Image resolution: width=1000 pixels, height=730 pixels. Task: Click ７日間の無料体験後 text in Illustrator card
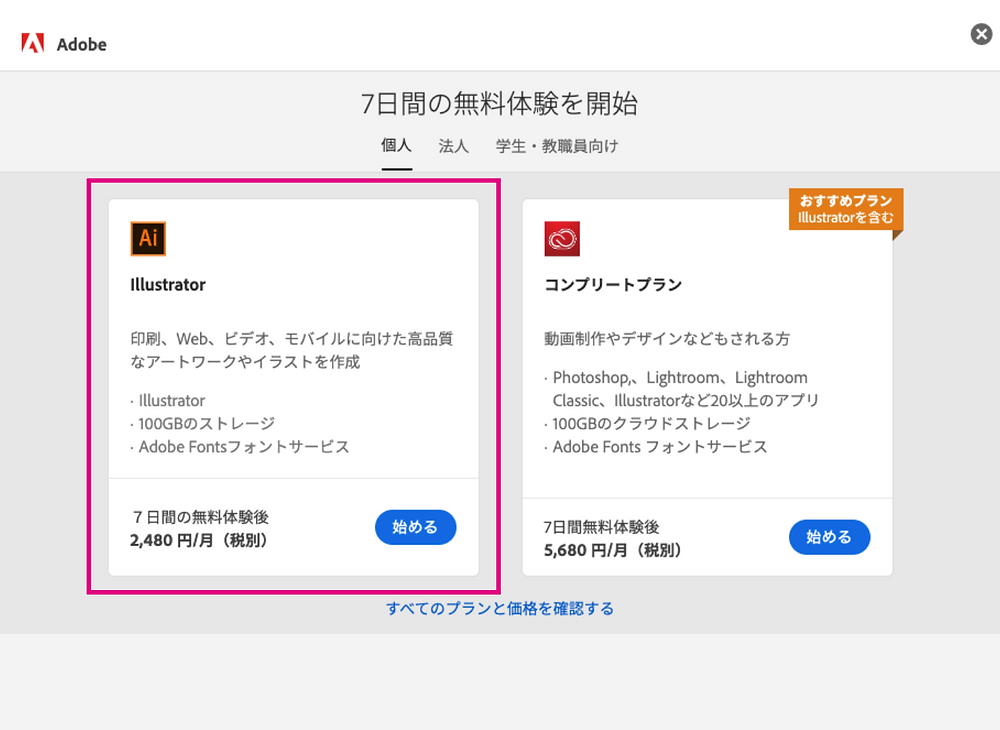pos(200,517)
